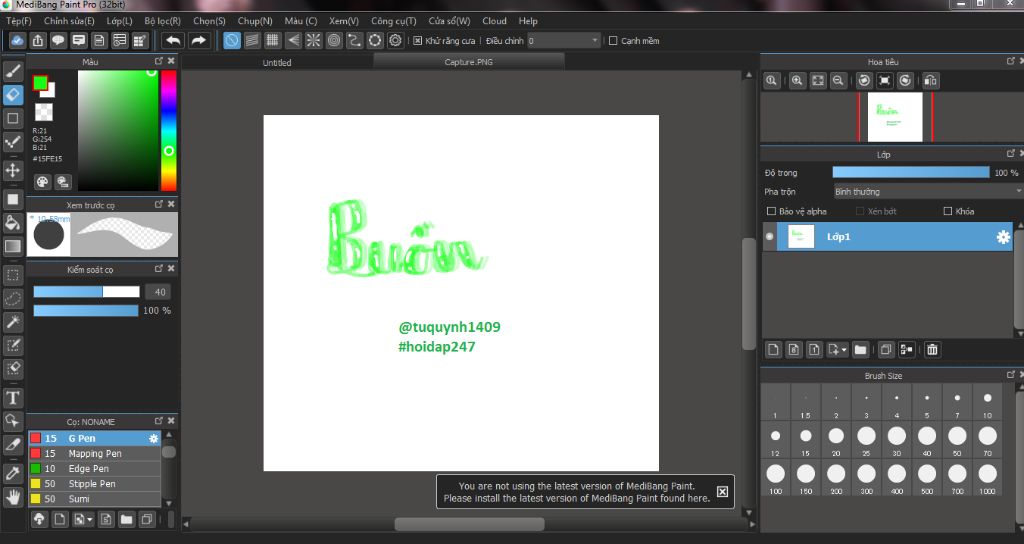Choose brush size 100 preset

click(775, 478)
